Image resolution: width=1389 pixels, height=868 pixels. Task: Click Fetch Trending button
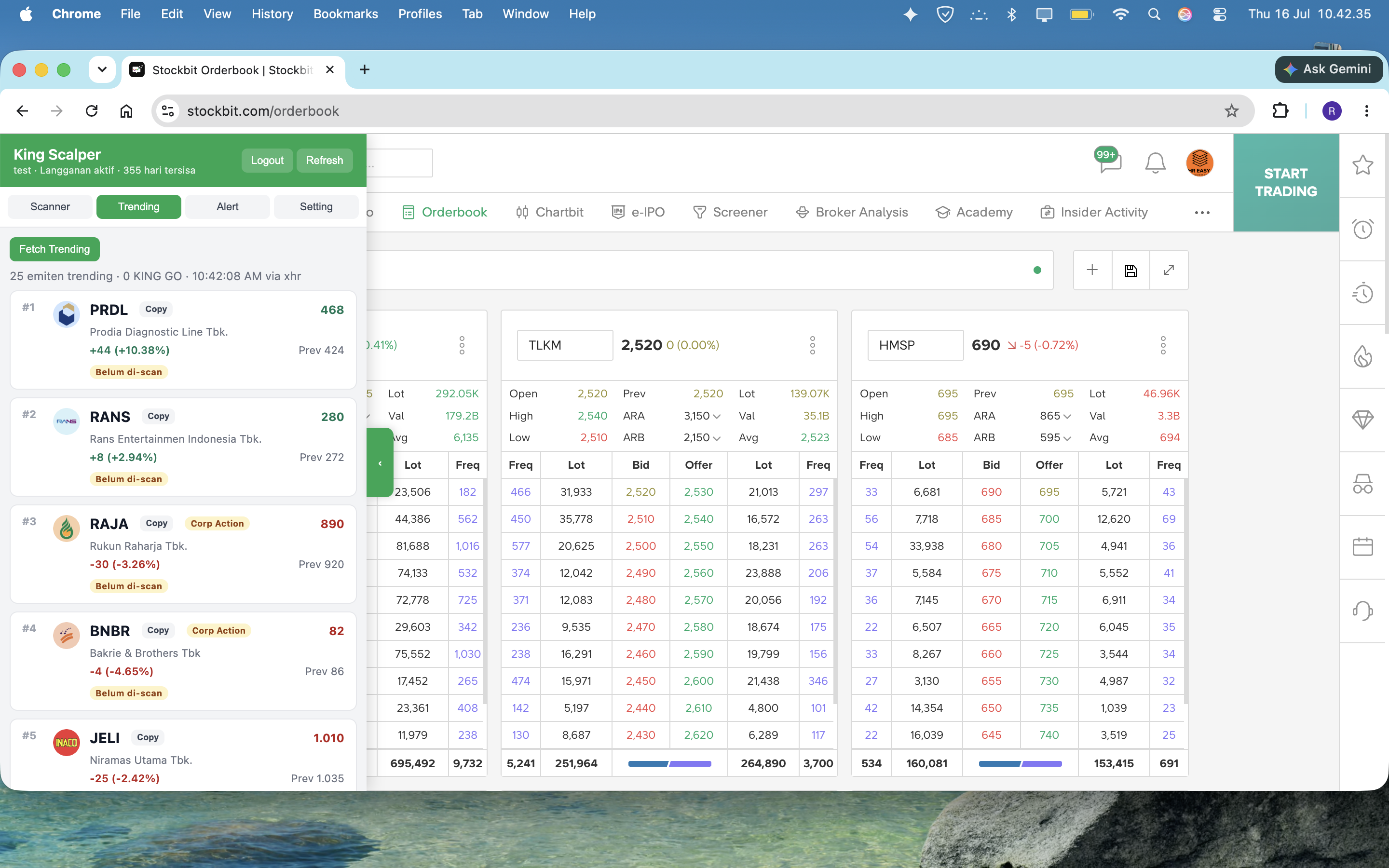54,249
